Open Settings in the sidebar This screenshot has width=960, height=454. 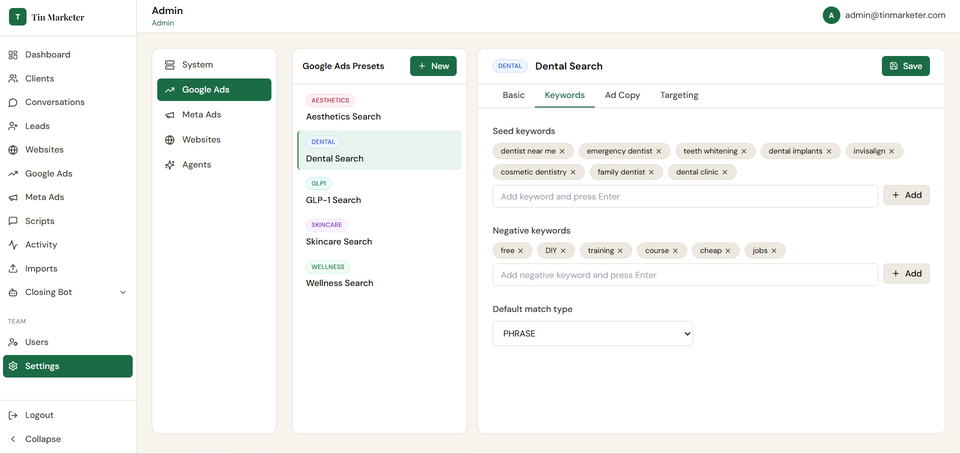click(67, 367)
